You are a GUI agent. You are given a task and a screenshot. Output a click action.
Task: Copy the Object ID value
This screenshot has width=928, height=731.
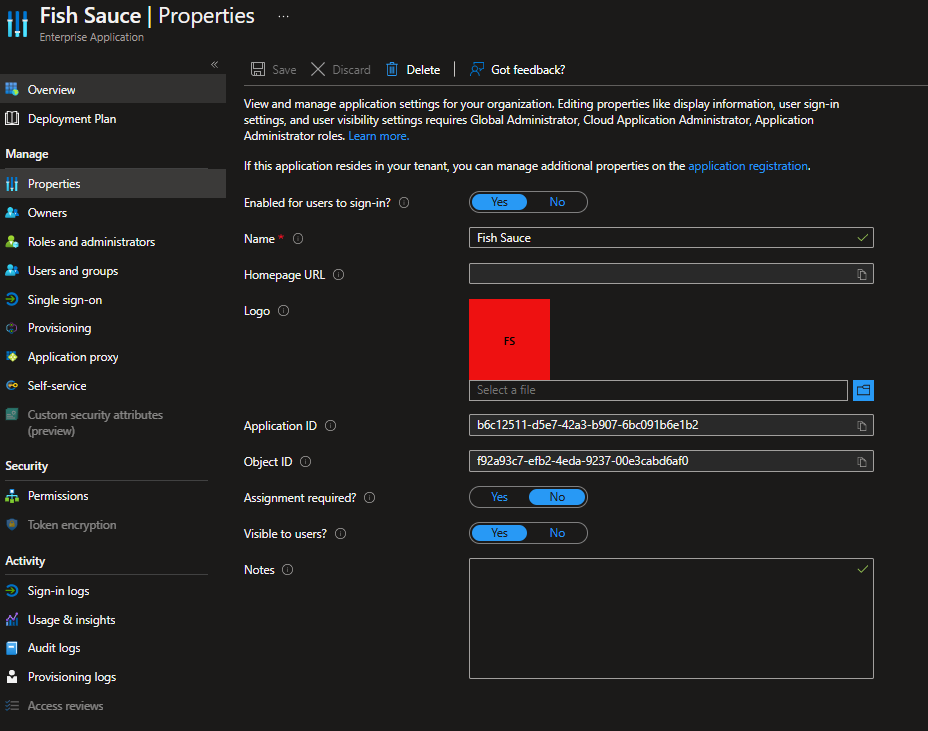(862, 461)
